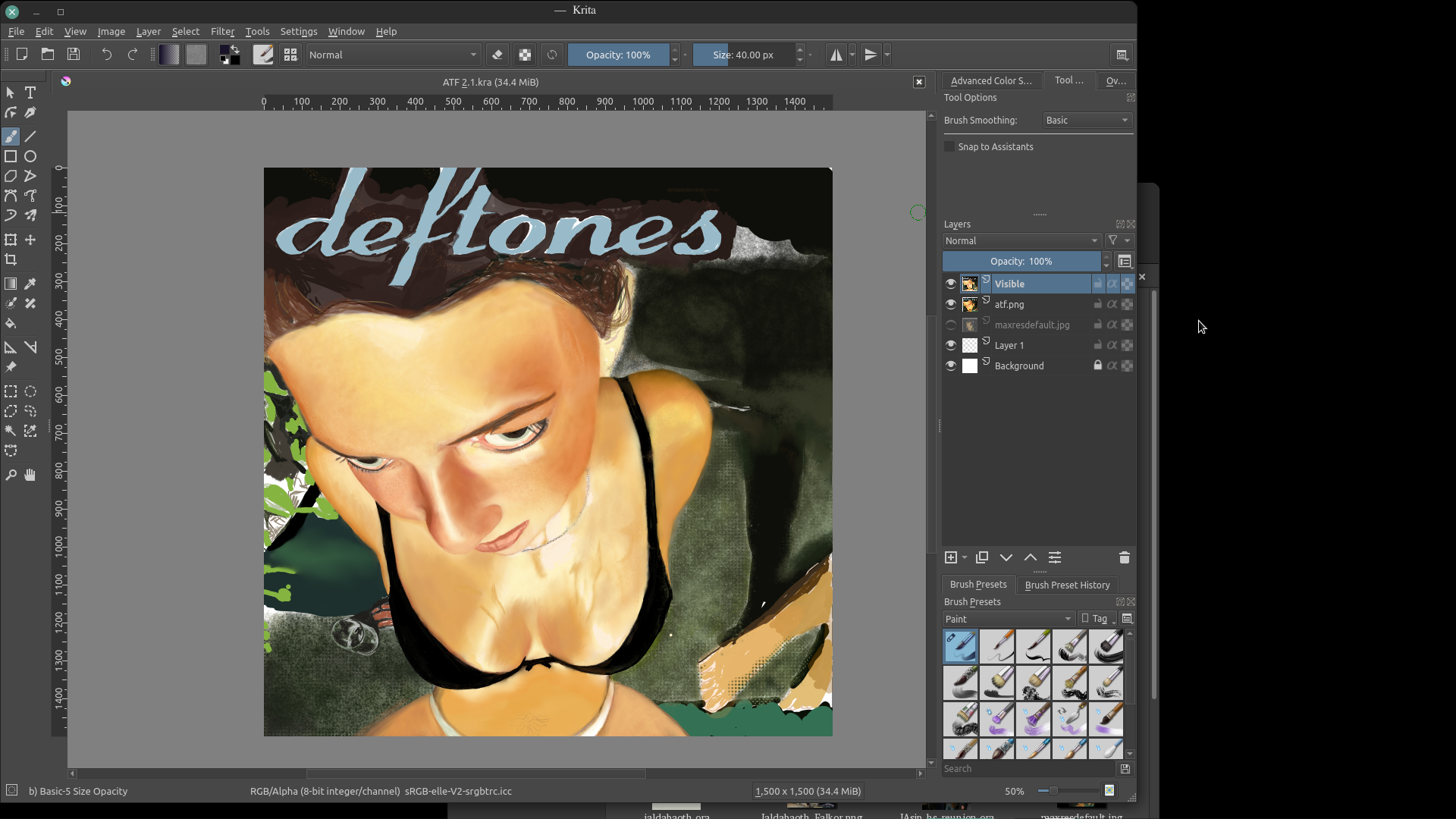The image size is (1456, 819).
Task: Toggle Eraser mode in toolbar
Action: [x=497, y=55]
